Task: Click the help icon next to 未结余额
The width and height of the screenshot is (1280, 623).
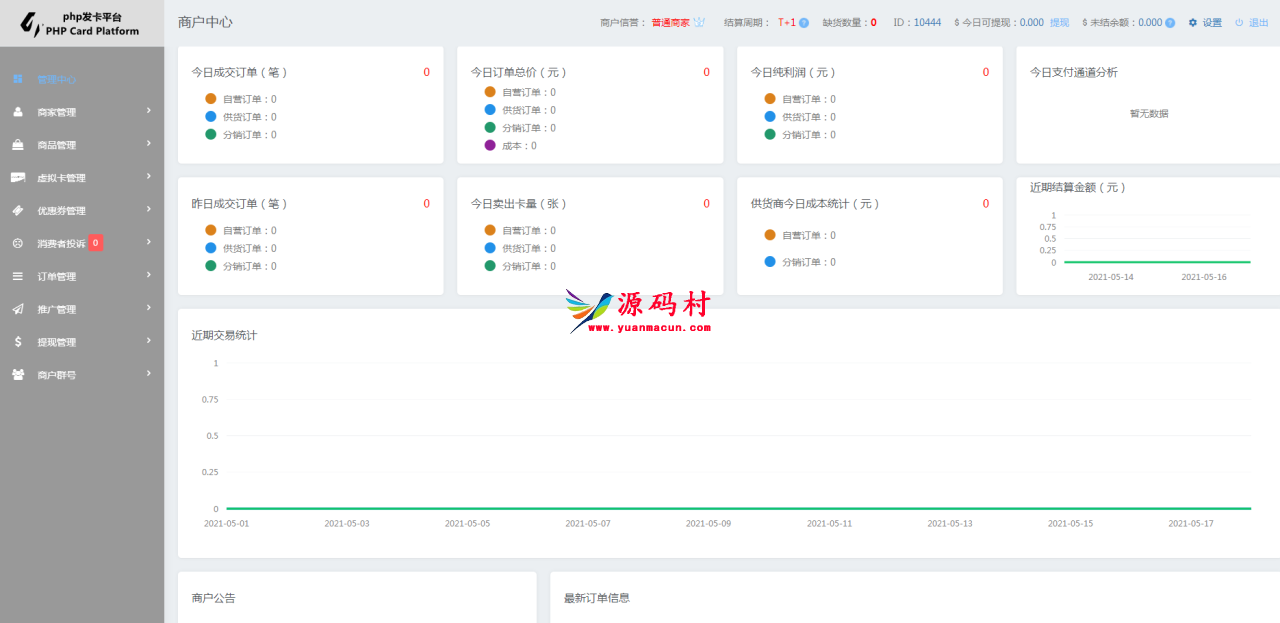Action: point(1170,23)
